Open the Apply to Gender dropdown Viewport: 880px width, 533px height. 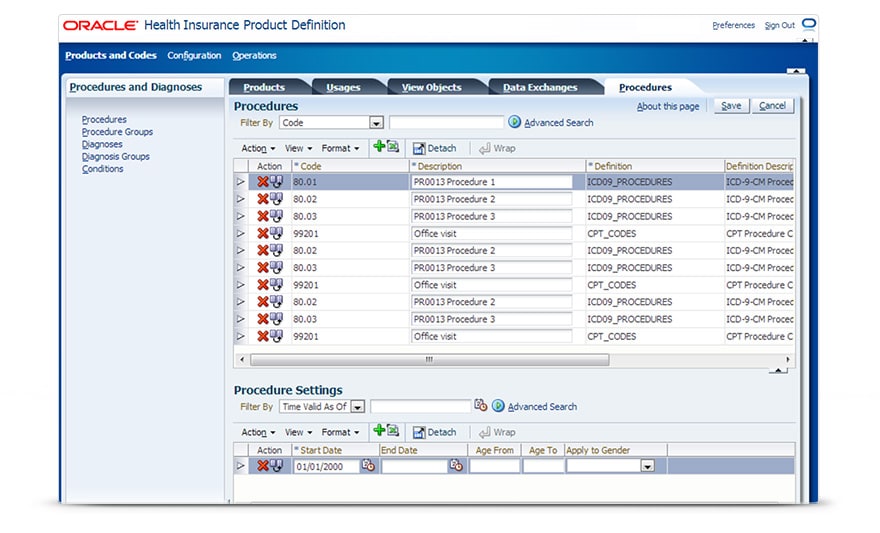pyautogui.click(x=647, y=466)
